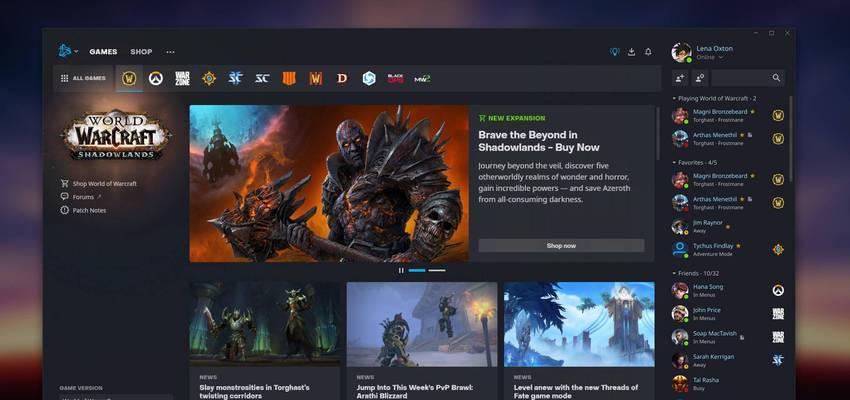Click the voice chat headset icon
Screen dimensions: 850x400
click(614, 51)
